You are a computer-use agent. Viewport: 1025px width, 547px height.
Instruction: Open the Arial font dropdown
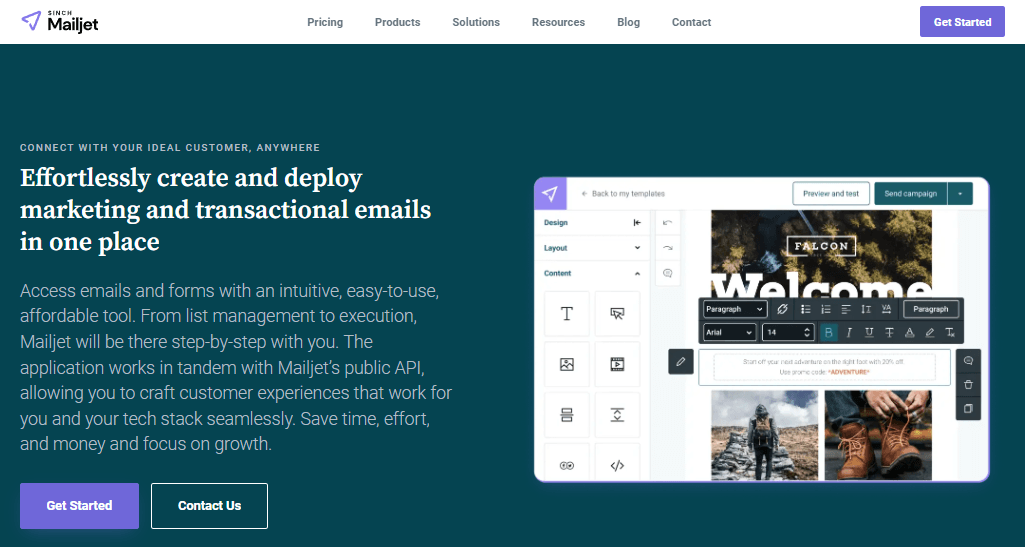730,332
